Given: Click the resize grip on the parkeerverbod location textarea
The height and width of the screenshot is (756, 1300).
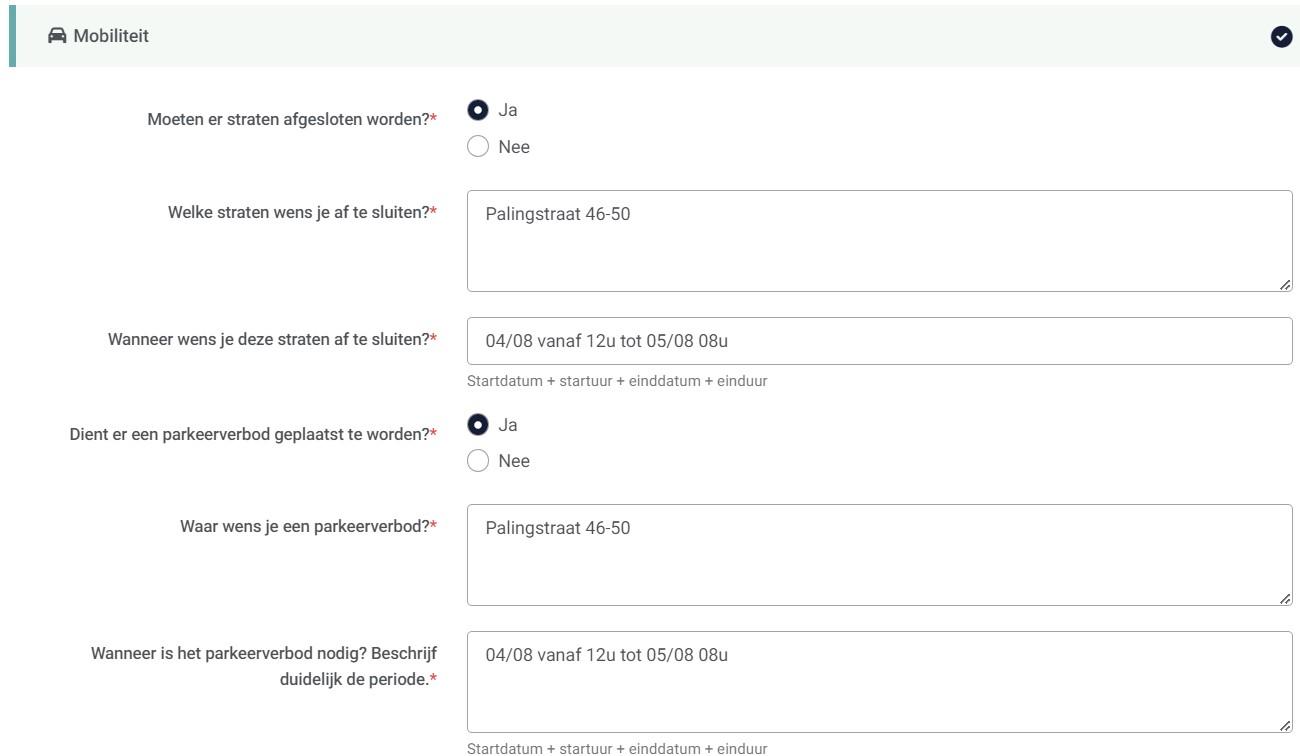Looking at the screenshot, I should [1285, 599].
